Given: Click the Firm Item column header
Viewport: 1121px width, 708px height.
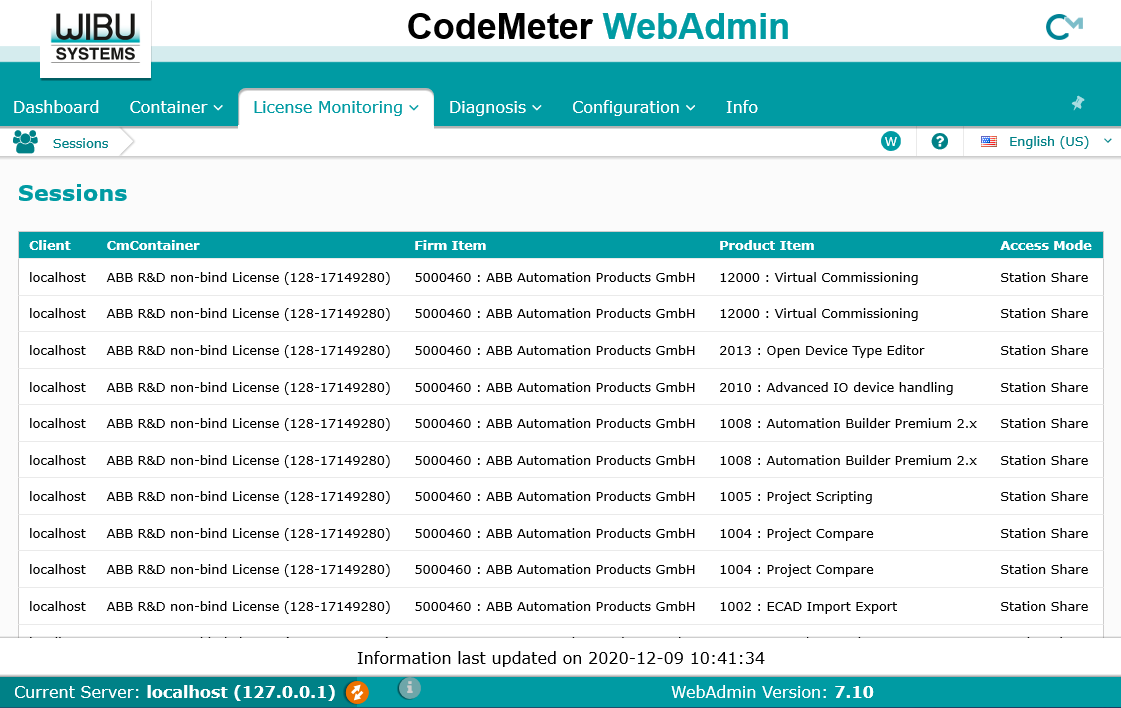Looking at the screenshot, I should pos(450,245).
